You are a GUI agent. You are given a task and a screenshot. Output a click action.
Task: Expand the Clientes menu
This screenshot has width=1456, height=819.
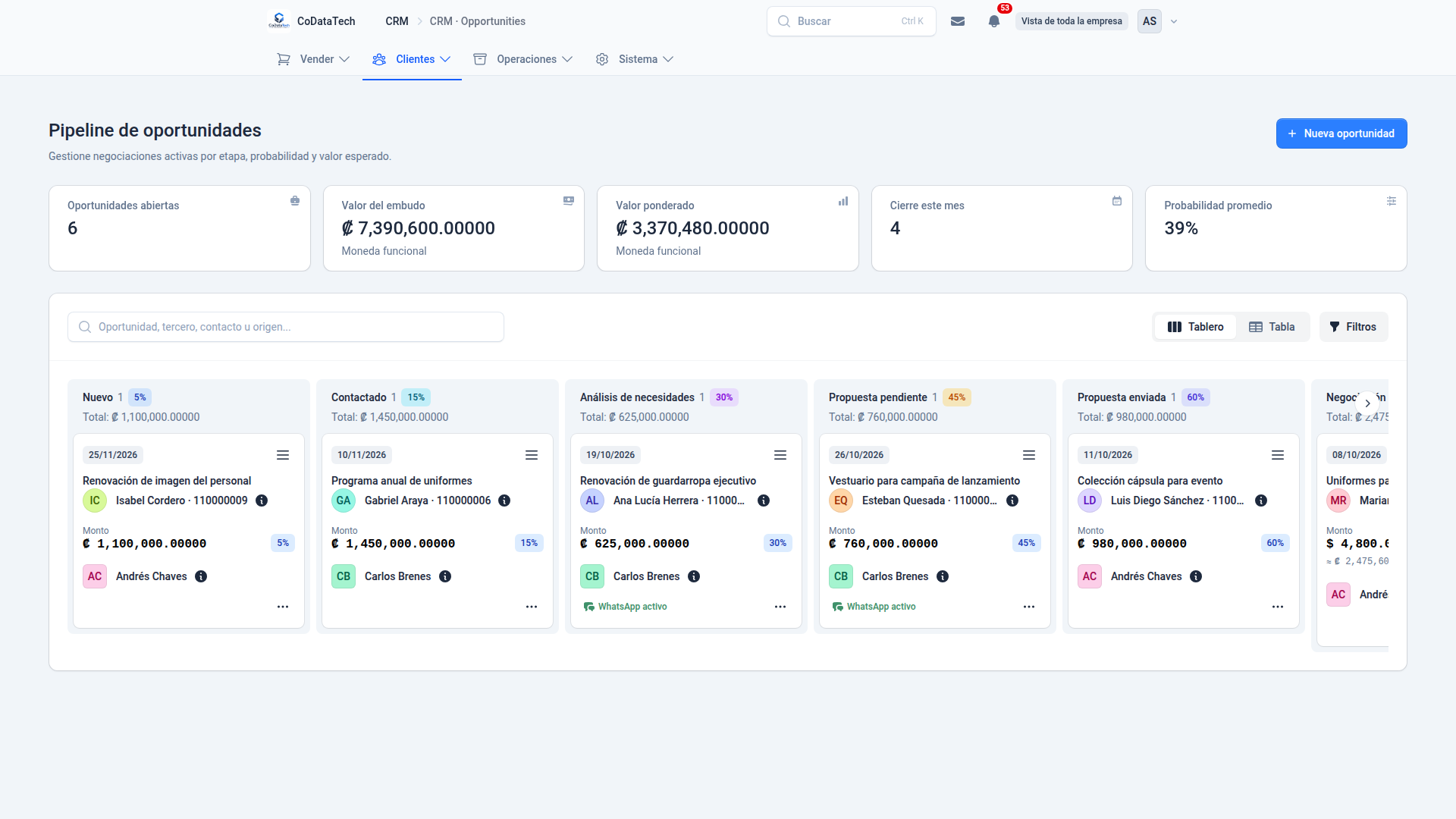[x=412, y=59]
